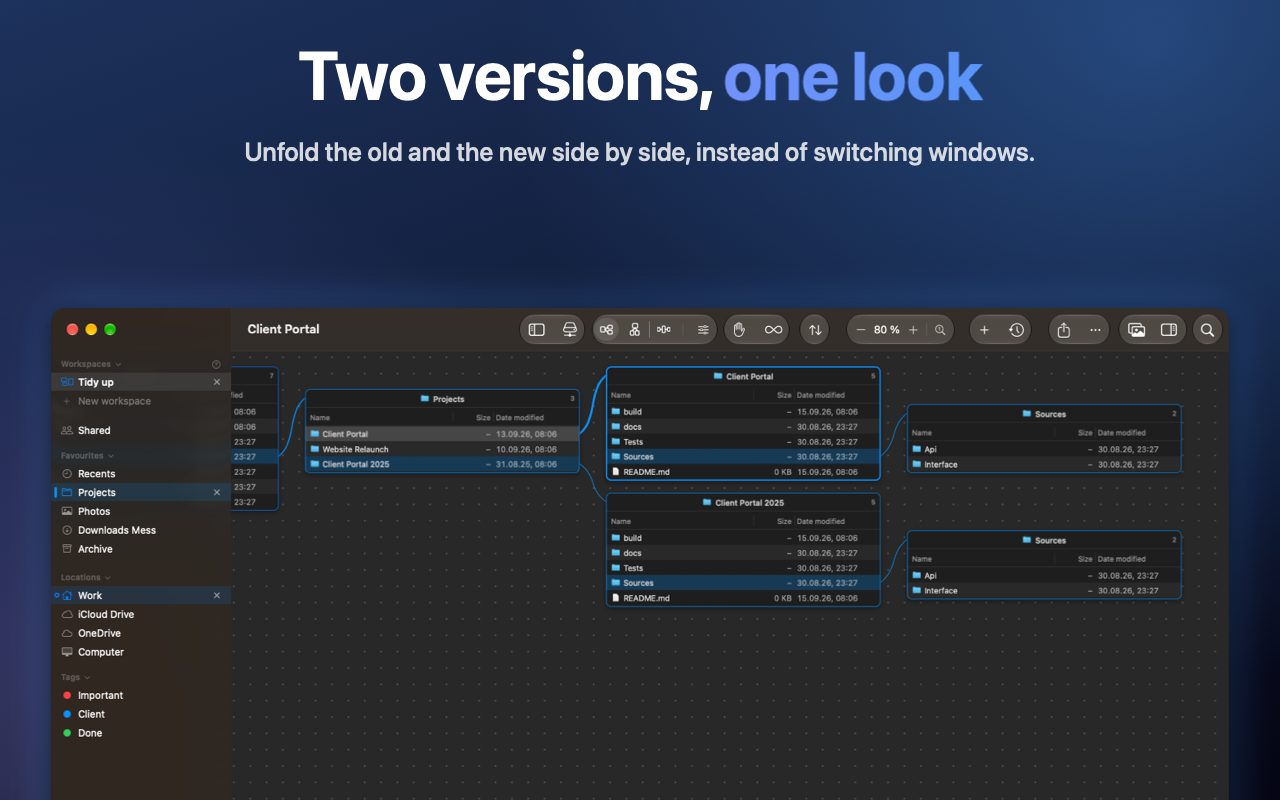Toggle the infinity canvas mode icon
Viewport: 1280px width, 800px height.
tap(773, 330)
